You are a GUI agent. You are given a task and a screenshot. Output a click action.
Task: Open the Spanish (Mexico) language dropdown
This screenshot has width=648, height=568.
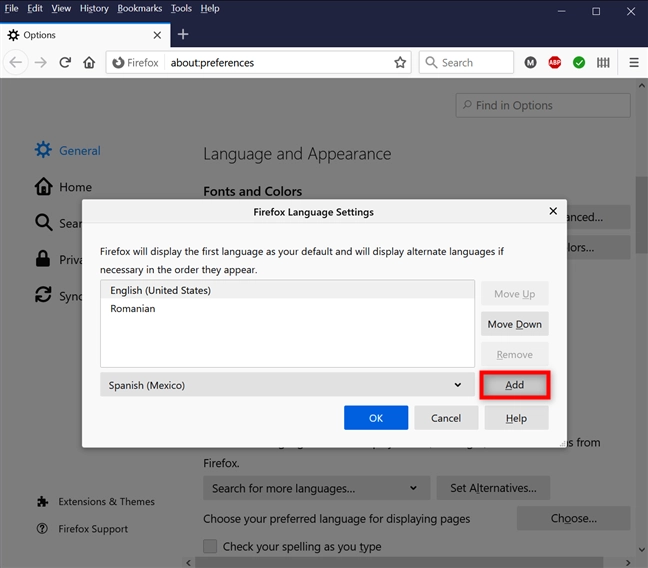coord(287,385)
